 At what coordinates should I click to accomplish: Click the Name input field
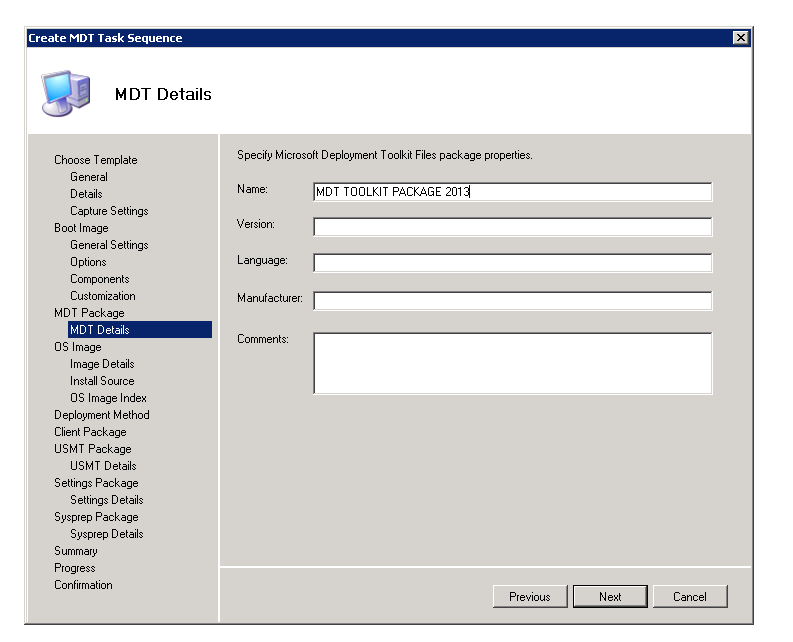tap(512, 192)
